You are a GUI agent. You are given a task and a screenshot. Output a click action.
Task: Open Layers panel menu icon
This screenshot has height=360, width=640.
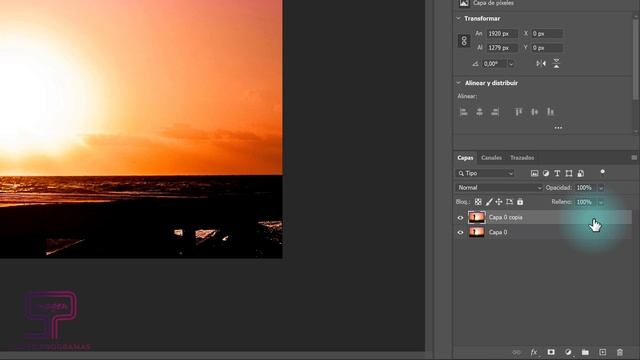click(x=634, y=158)
